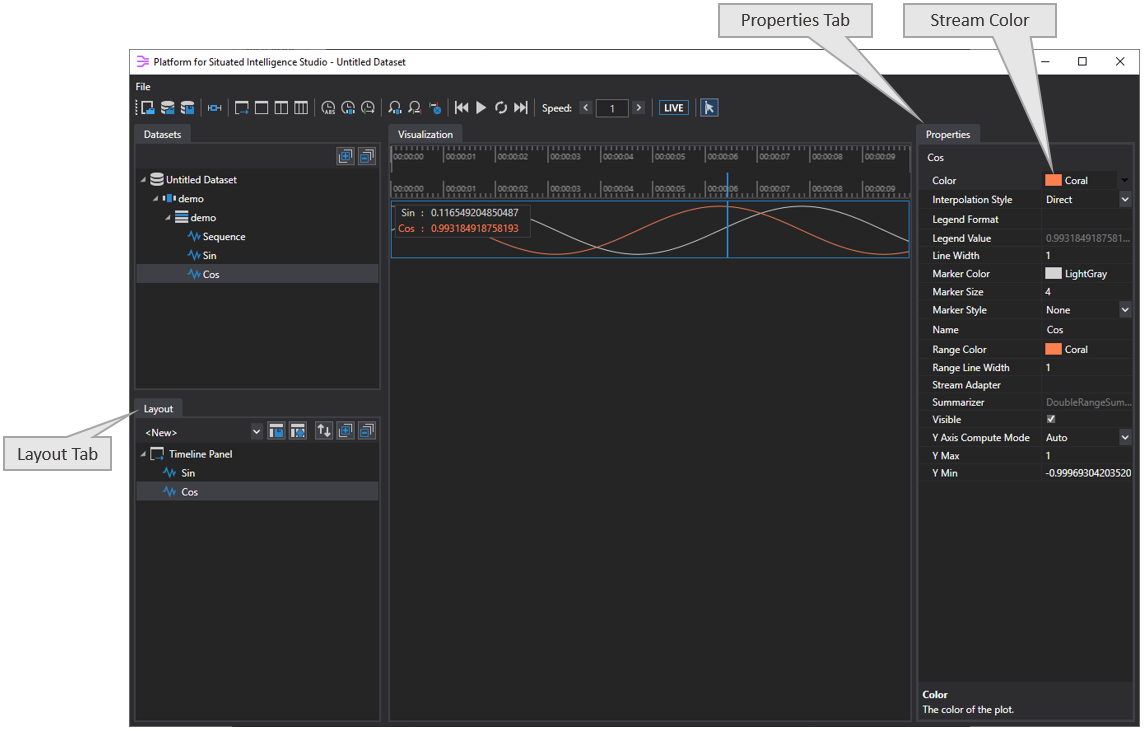Open the layout selection dropdown showing <New>

tap(256, 431)
